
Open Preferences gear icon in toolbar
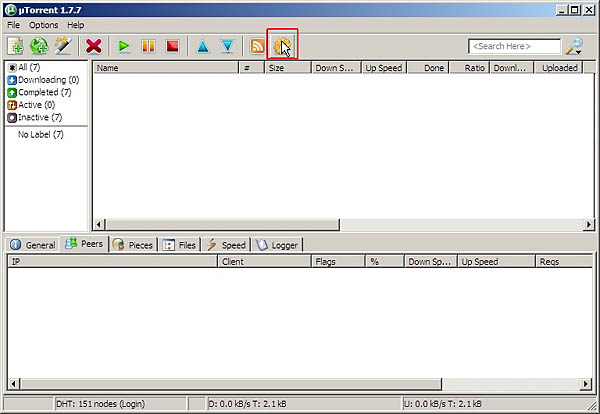282,46
